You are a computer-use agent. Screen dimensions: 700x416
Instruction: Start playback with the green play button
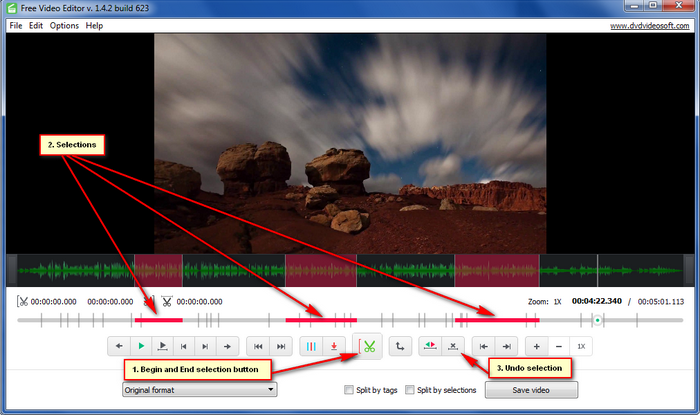[141, 346]
